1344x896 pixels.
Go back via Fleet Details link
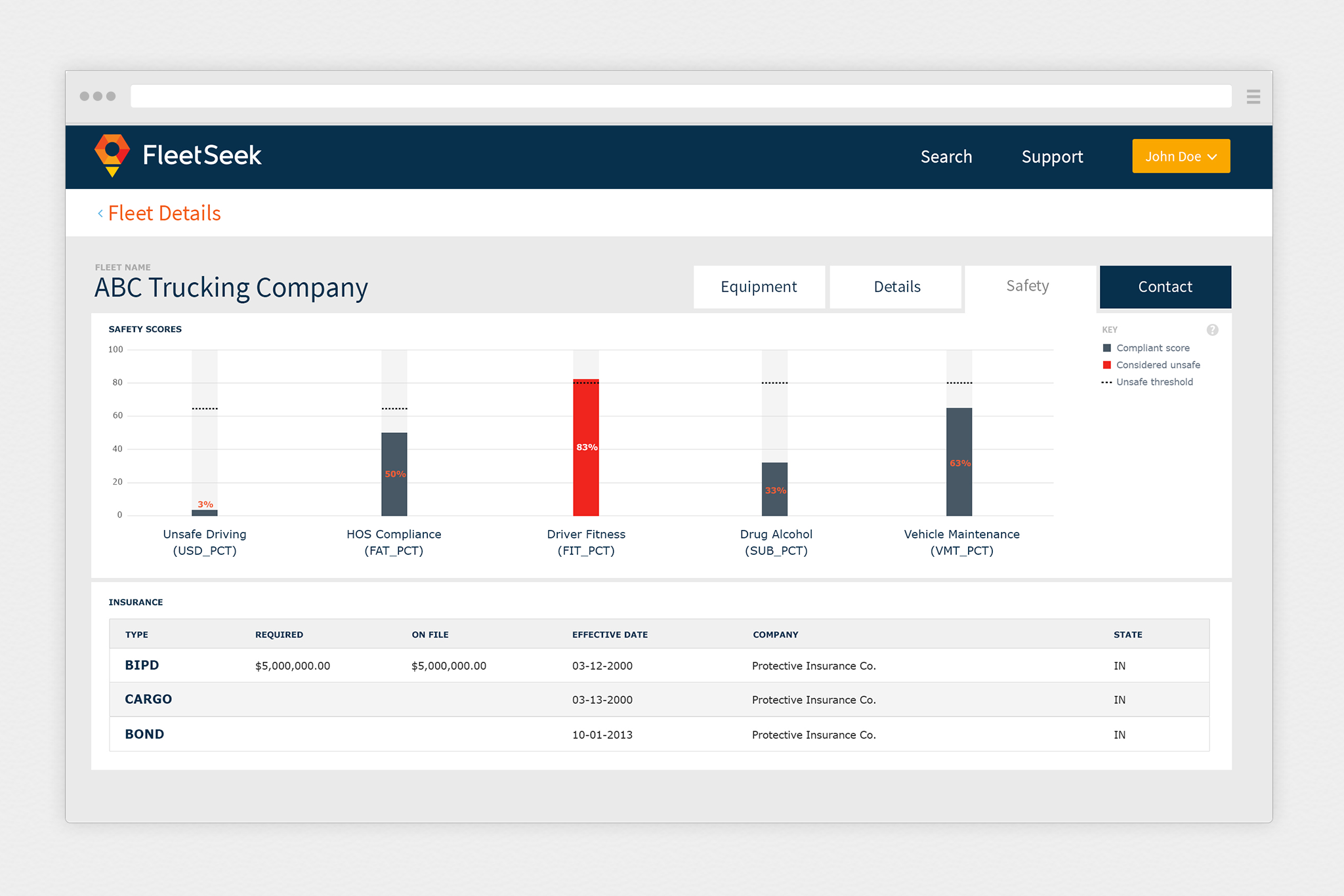164,214
